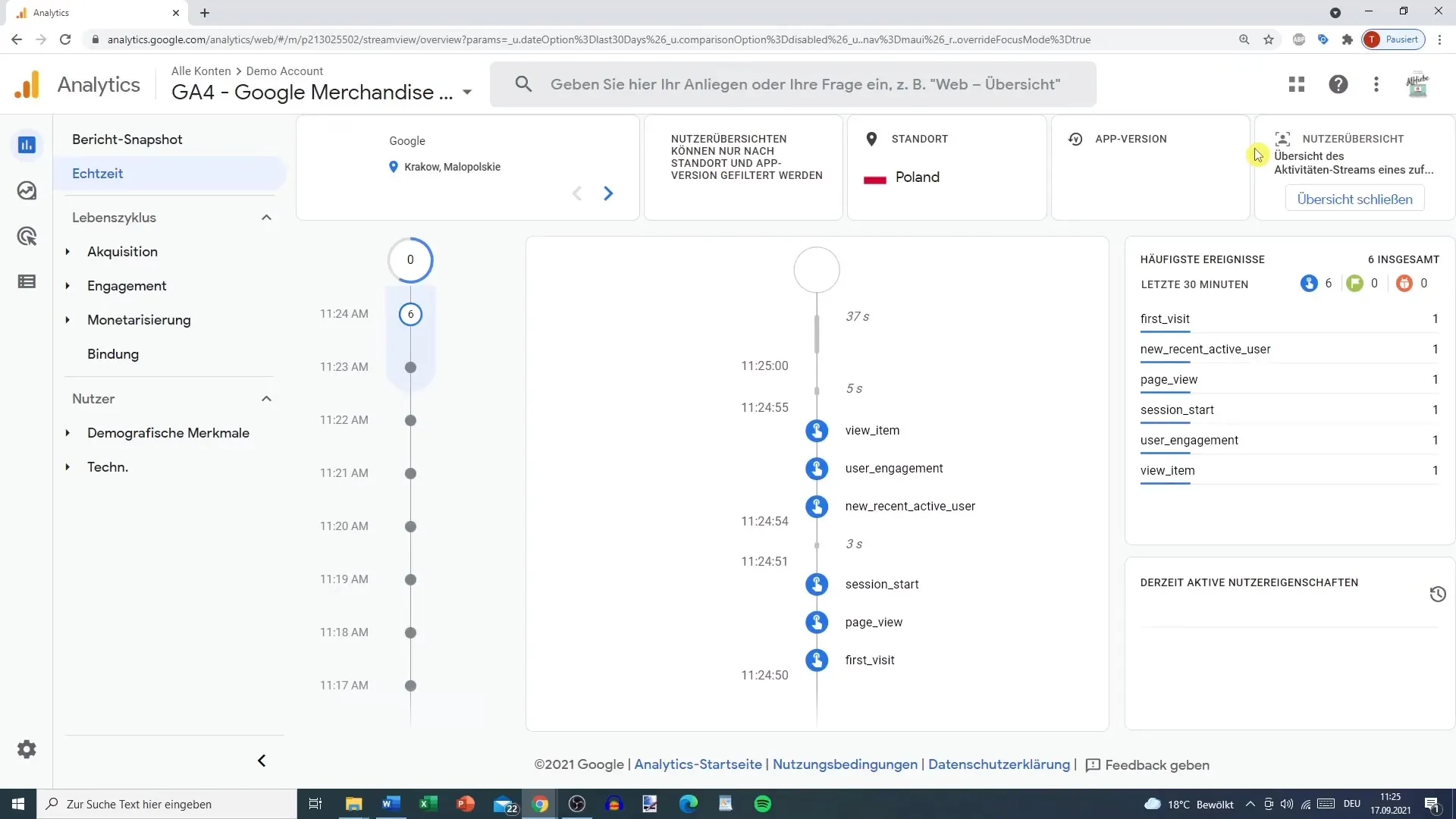Click new_recent_active_user in top events list
The image size is (1456, 819).
click(x=1205, y=350)
